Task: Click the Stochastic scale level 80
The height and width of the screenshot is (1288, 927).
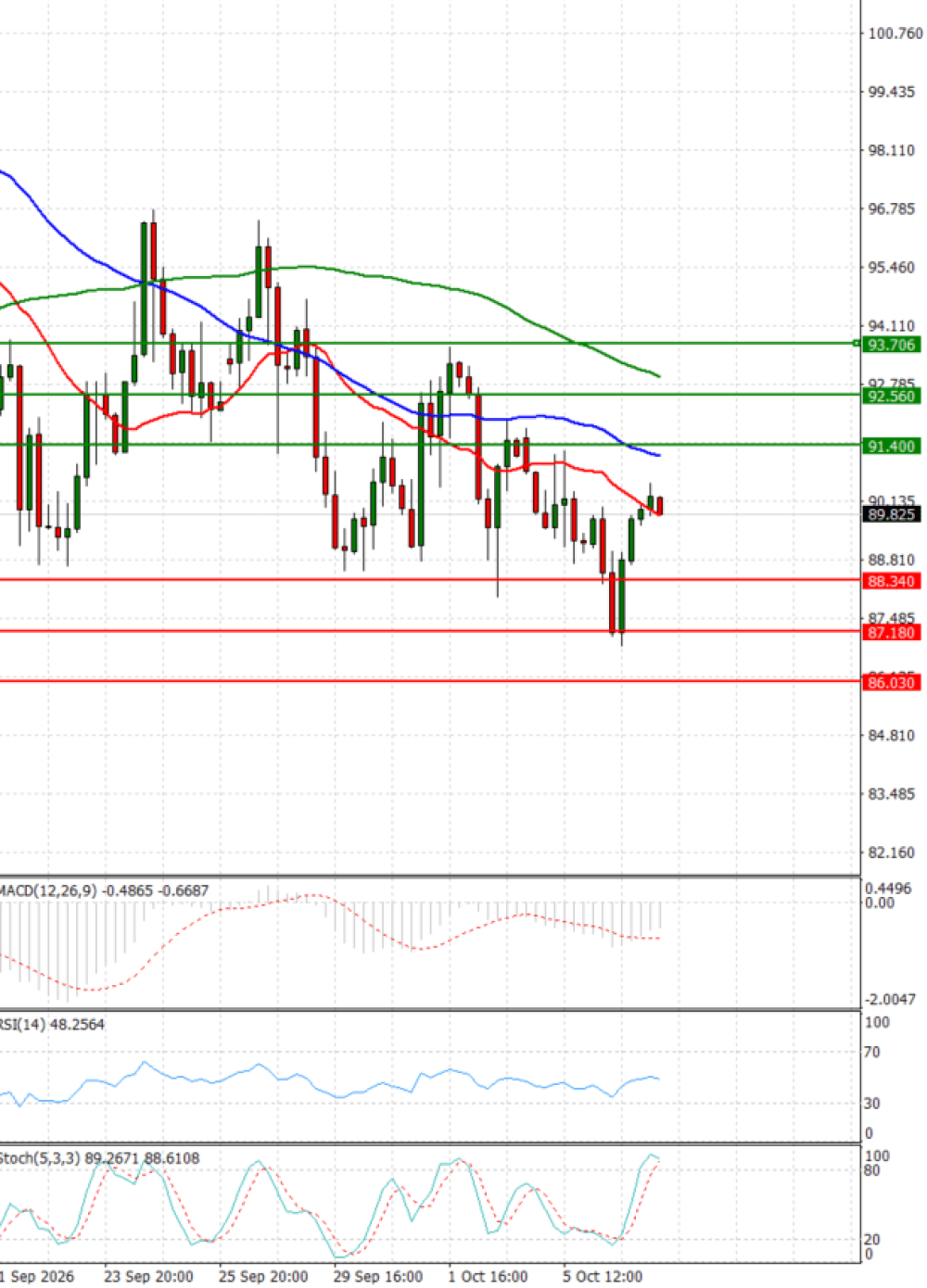Action: point(872,1170)
